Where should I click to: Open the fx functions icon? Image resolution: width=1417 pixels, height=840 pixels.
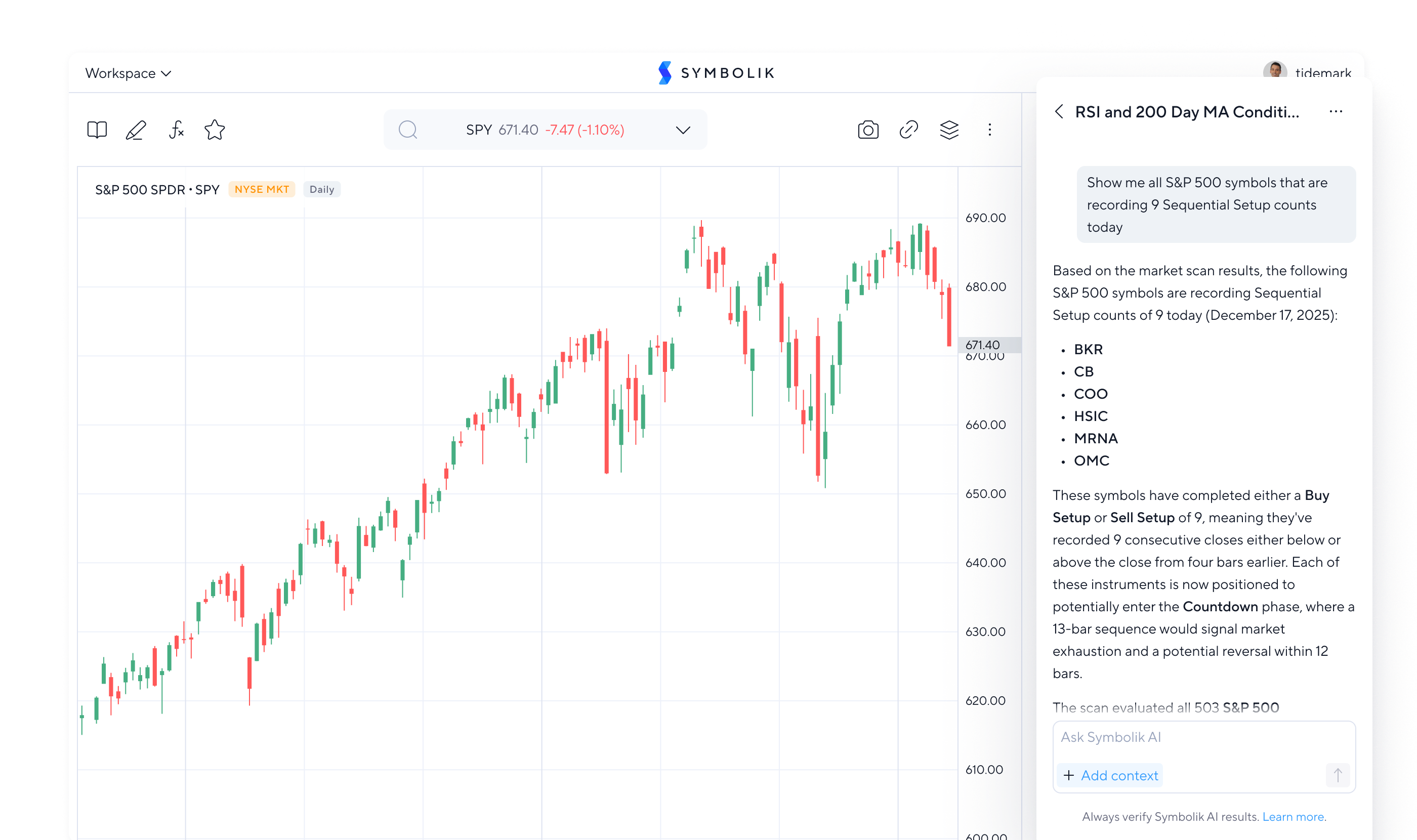[177, 130]
